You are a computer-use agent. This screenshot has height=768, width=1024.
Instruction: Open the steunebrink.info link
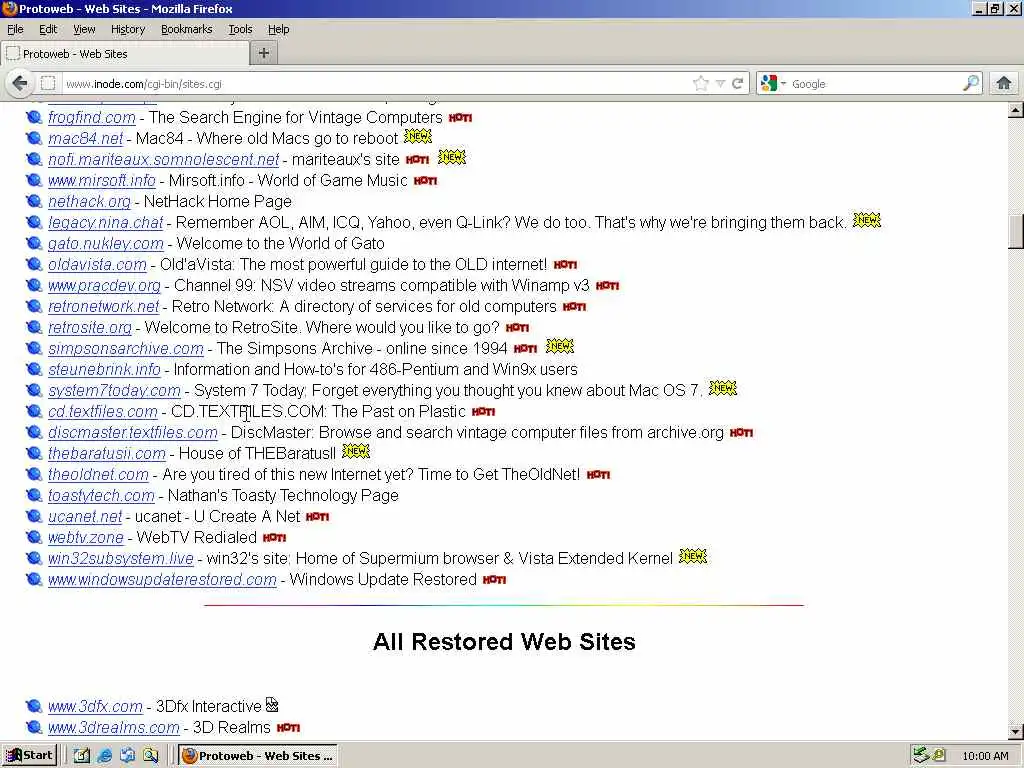[104, 370]
